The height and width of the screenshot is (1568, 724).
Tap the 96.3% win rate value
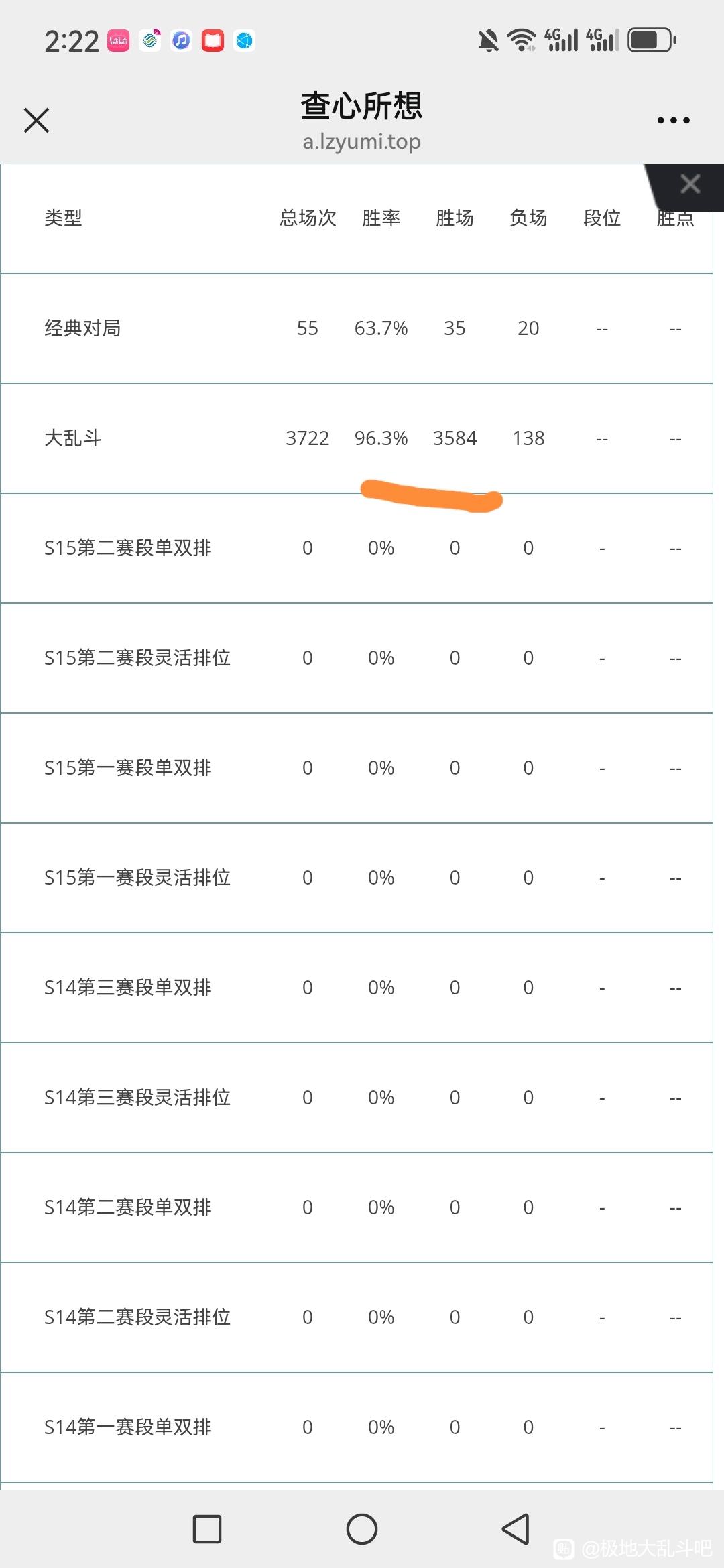[x=381, y=438]
